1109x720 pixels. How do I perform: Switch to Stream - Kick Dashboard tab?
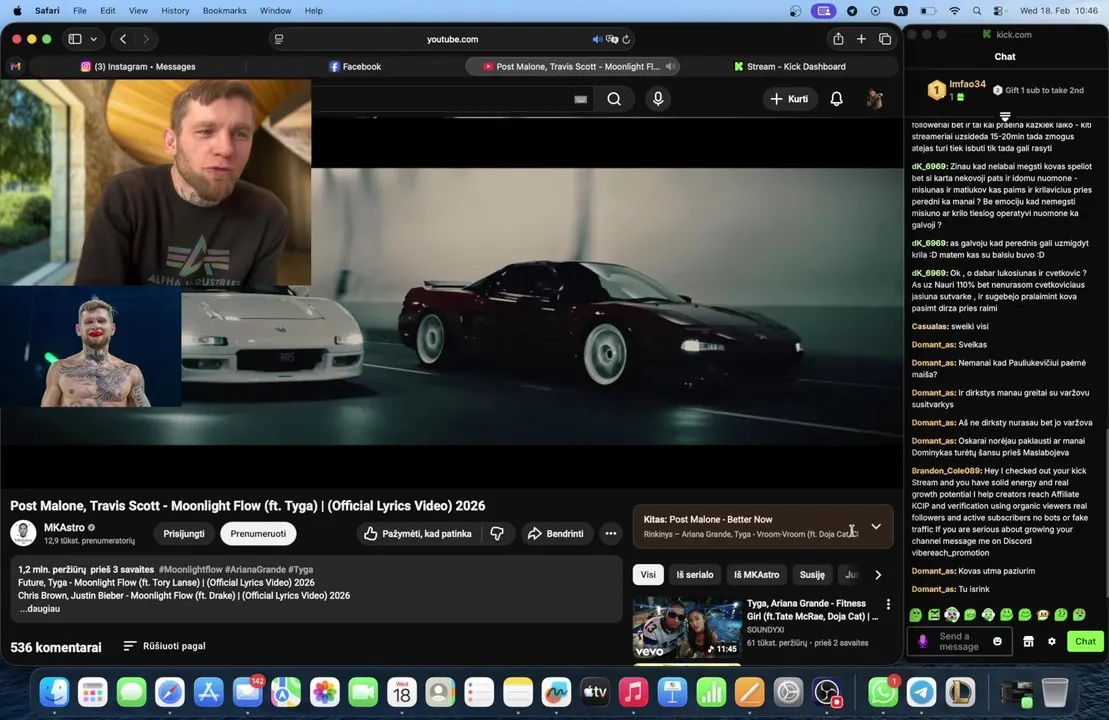coord(789,66)
